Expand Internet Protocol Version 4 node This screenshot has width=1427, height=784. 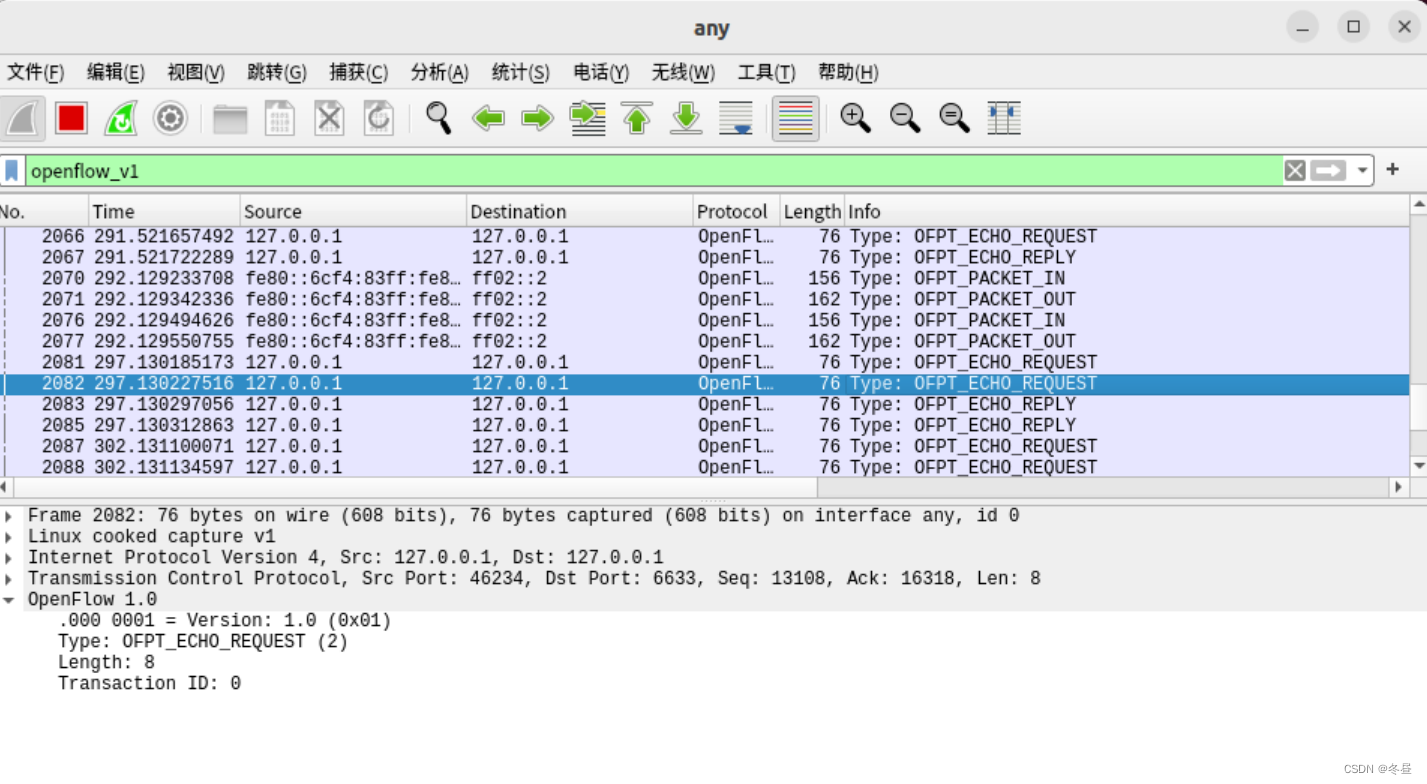pyautogui.click(x=9, y=558)
